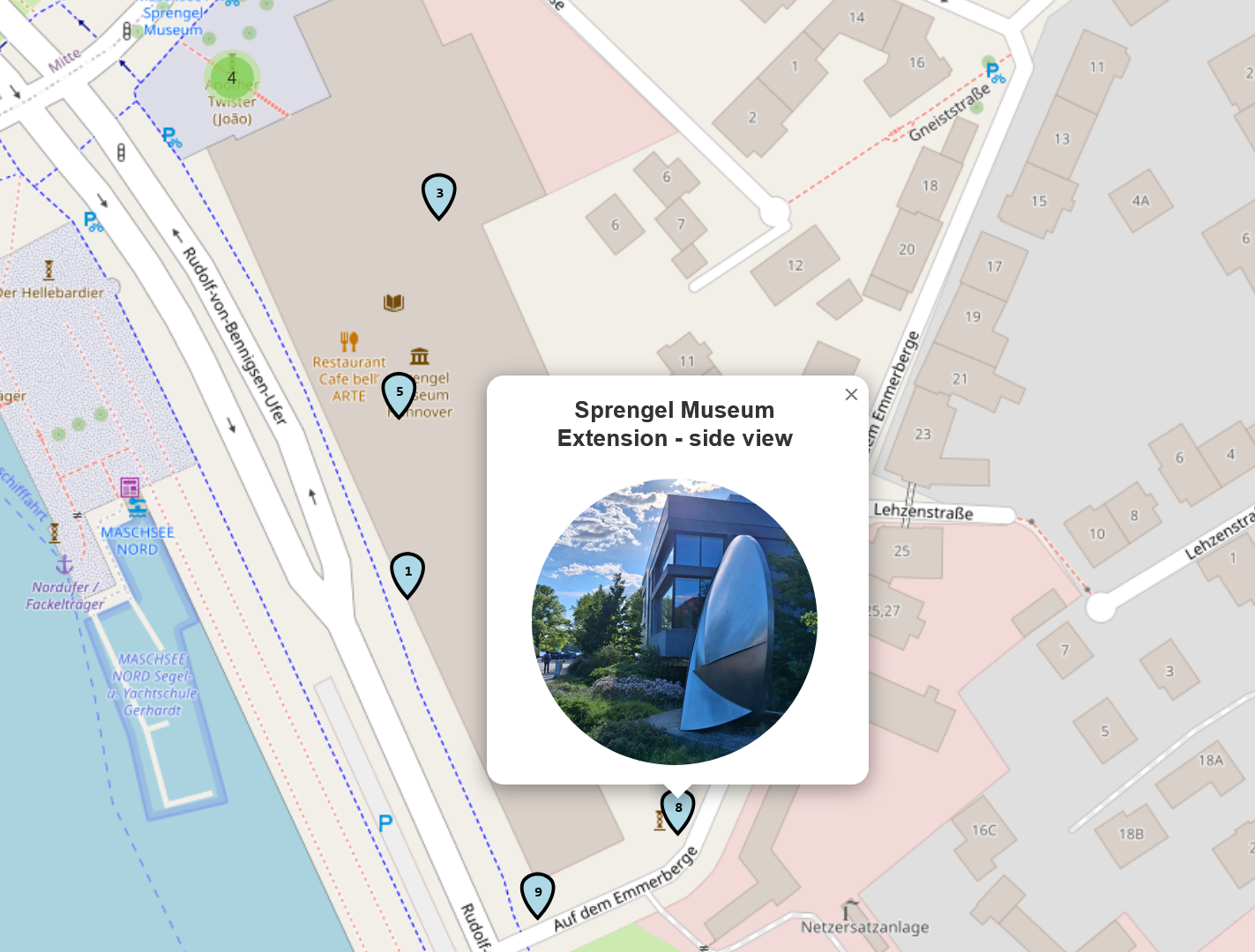Click the 'Twister (João)' label under the cluster
This screenshot has width=1255, height=952.
click(x=232, y=110)
